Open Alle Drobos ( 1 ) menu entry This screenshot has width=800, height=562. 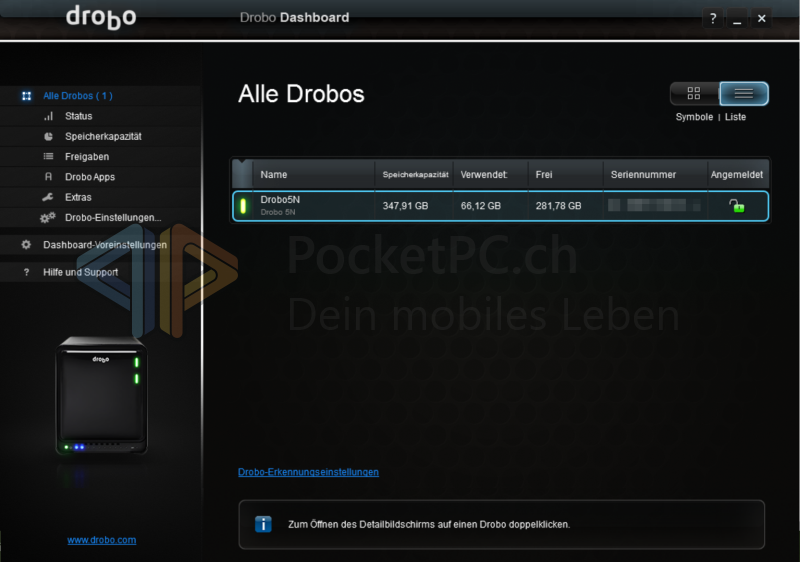coord(78,96)
